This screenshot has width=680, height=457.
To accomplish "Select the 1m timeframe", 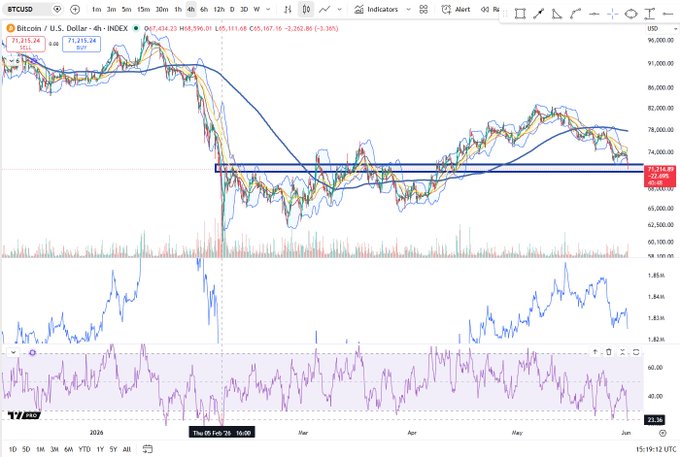I will 96,9.
